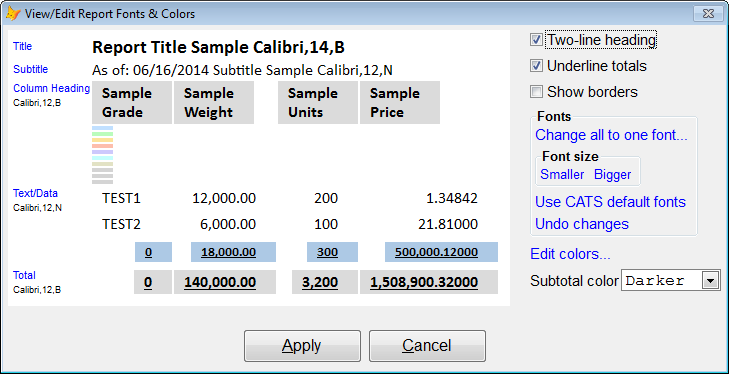Viewport: 729px width, 374px height.
Task: Click Smaller font size link
Action: point(562,175)
